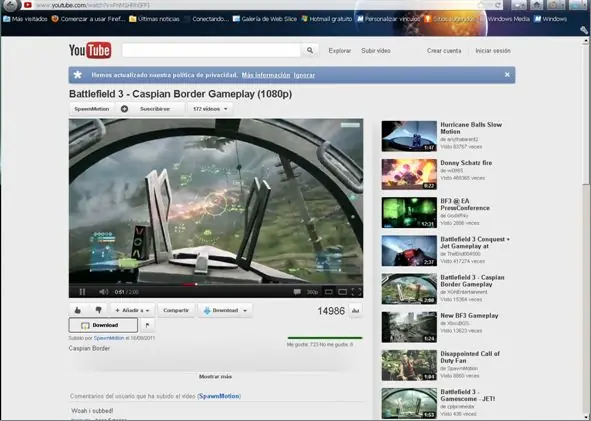Open Últimas noticias bookmark folder
The width and height of the screenshot is (591, 421).
tap(155, 19)
